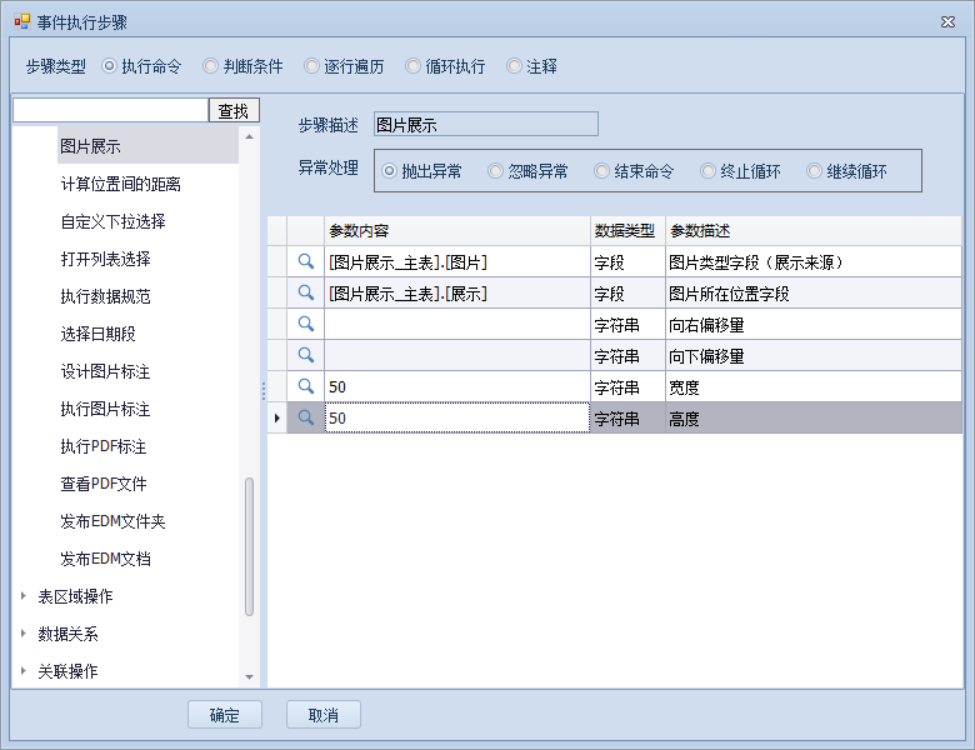Click magnifier icon in 宽度 row

[306, 387]
